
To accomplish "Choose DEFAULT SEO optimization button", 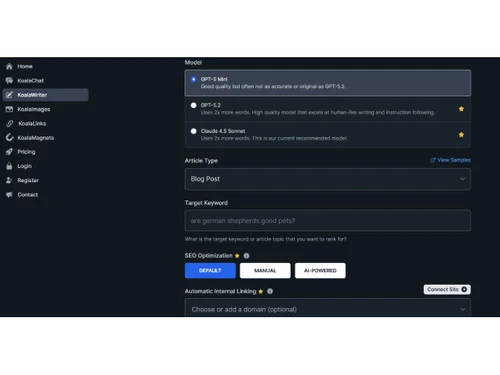I will pos(210,270).
